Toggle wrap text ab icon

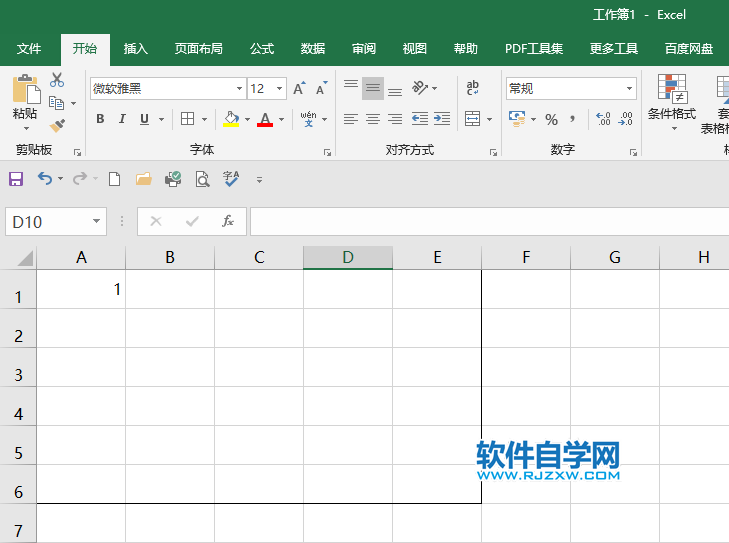coord(472,87)
